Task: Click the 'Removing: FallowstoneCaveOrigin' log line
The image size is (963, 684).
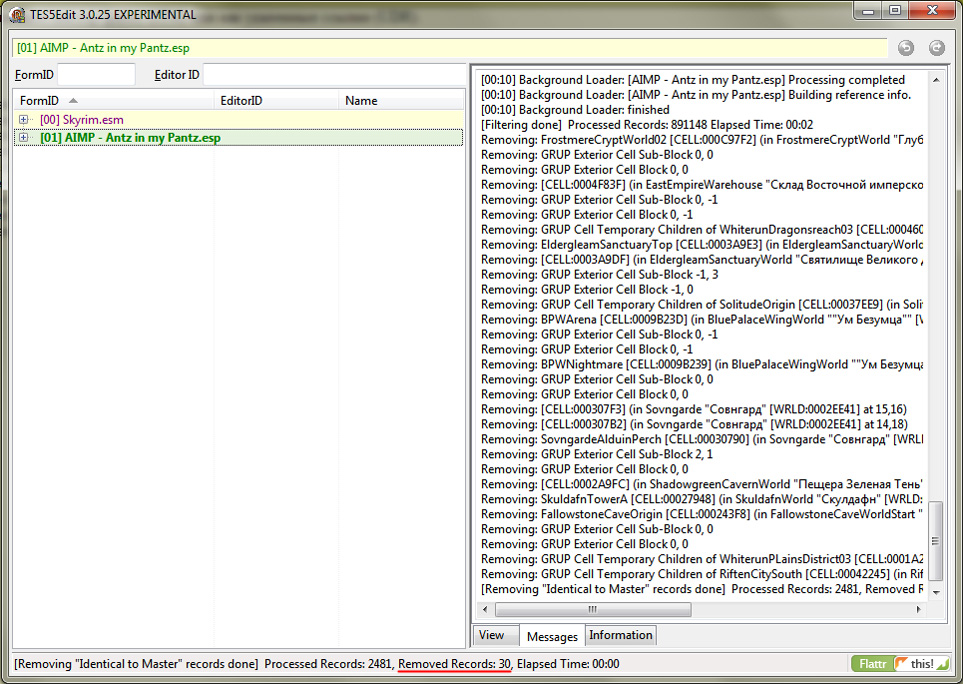Action: coord(702,514)
